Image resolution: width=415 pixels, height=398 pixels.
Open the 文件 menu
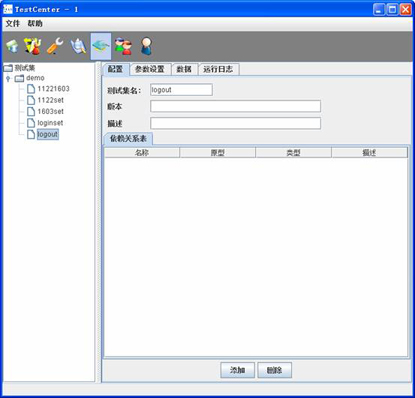pos(13,24)
